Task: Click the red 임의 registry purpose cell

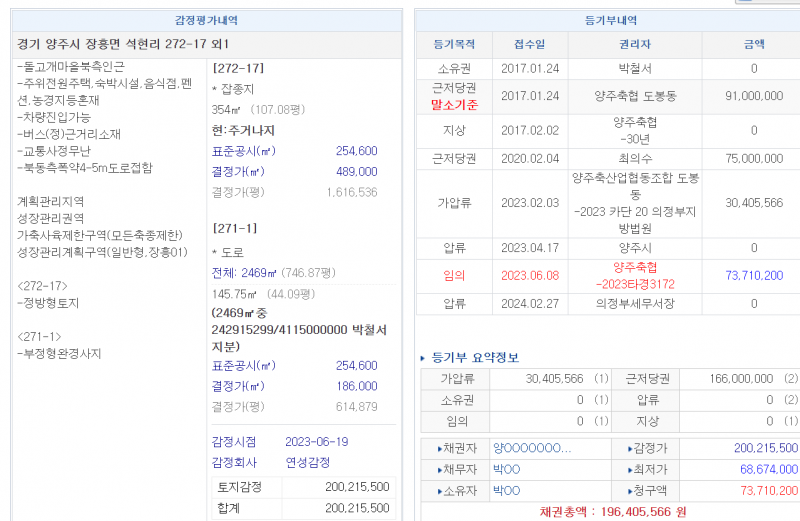Action: (x=453, y=275)
